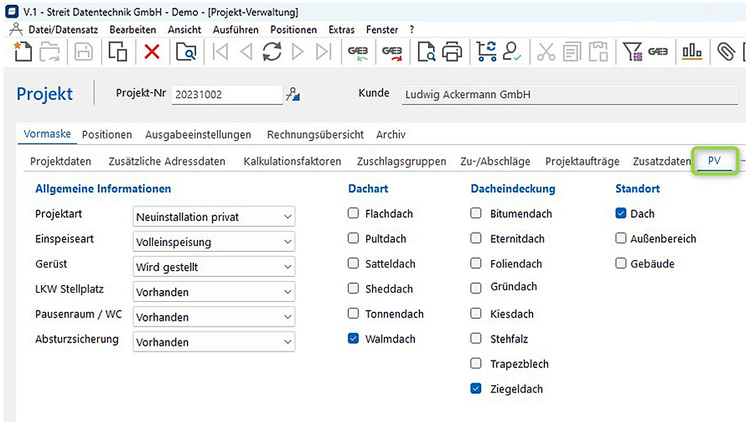Check the Satteldach checkbox

tap(354, 263)
